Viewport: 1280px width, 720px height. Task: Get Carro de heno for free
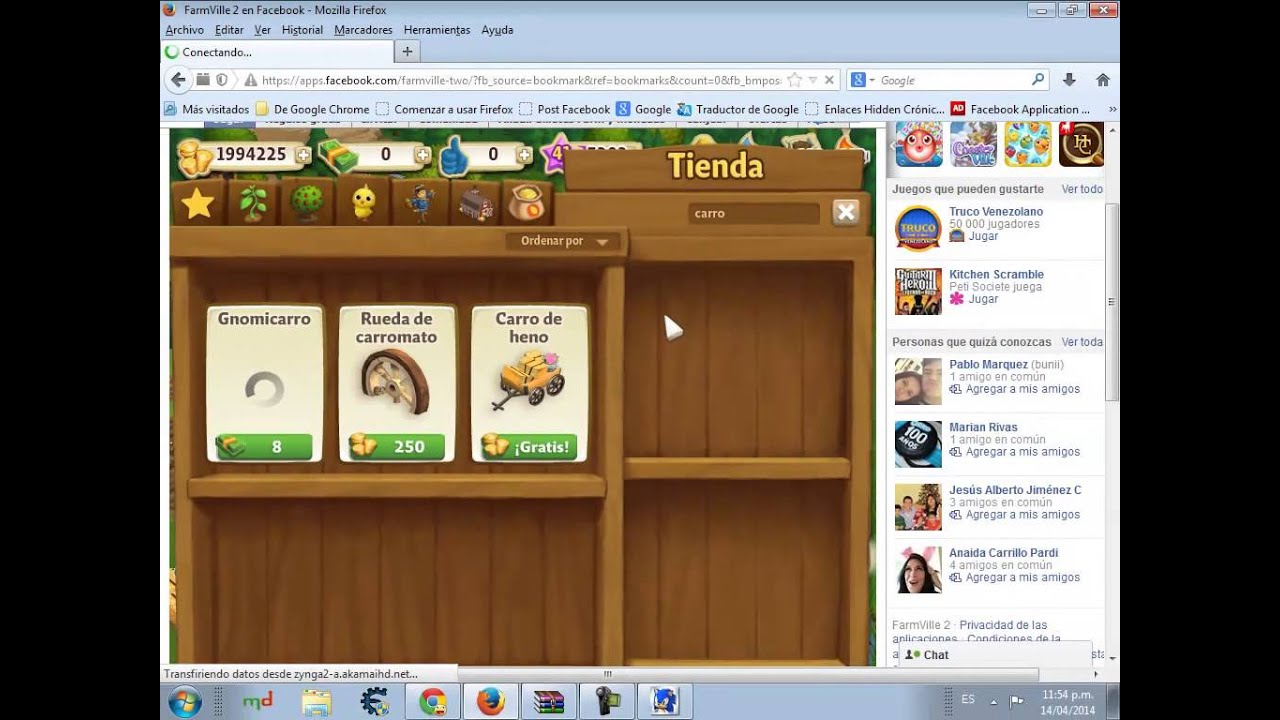pos(529,447)
